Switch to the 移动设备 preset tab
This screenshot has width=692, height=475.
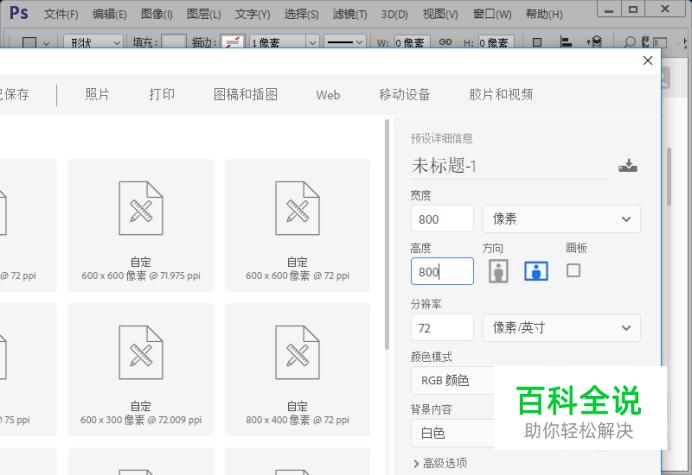pyautogui.click(x=405, y=94)
